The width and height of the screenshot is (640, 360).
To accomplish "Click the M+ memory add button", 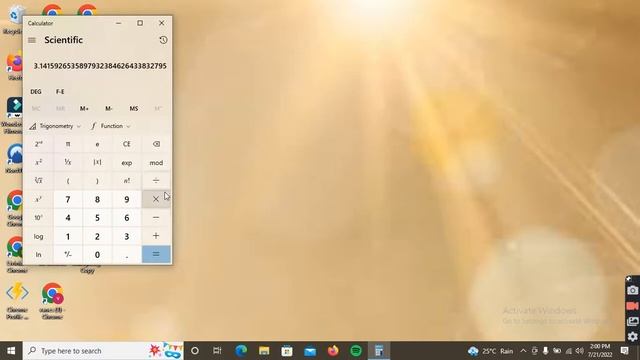I will pyautogui.click(x=84, y=109).
